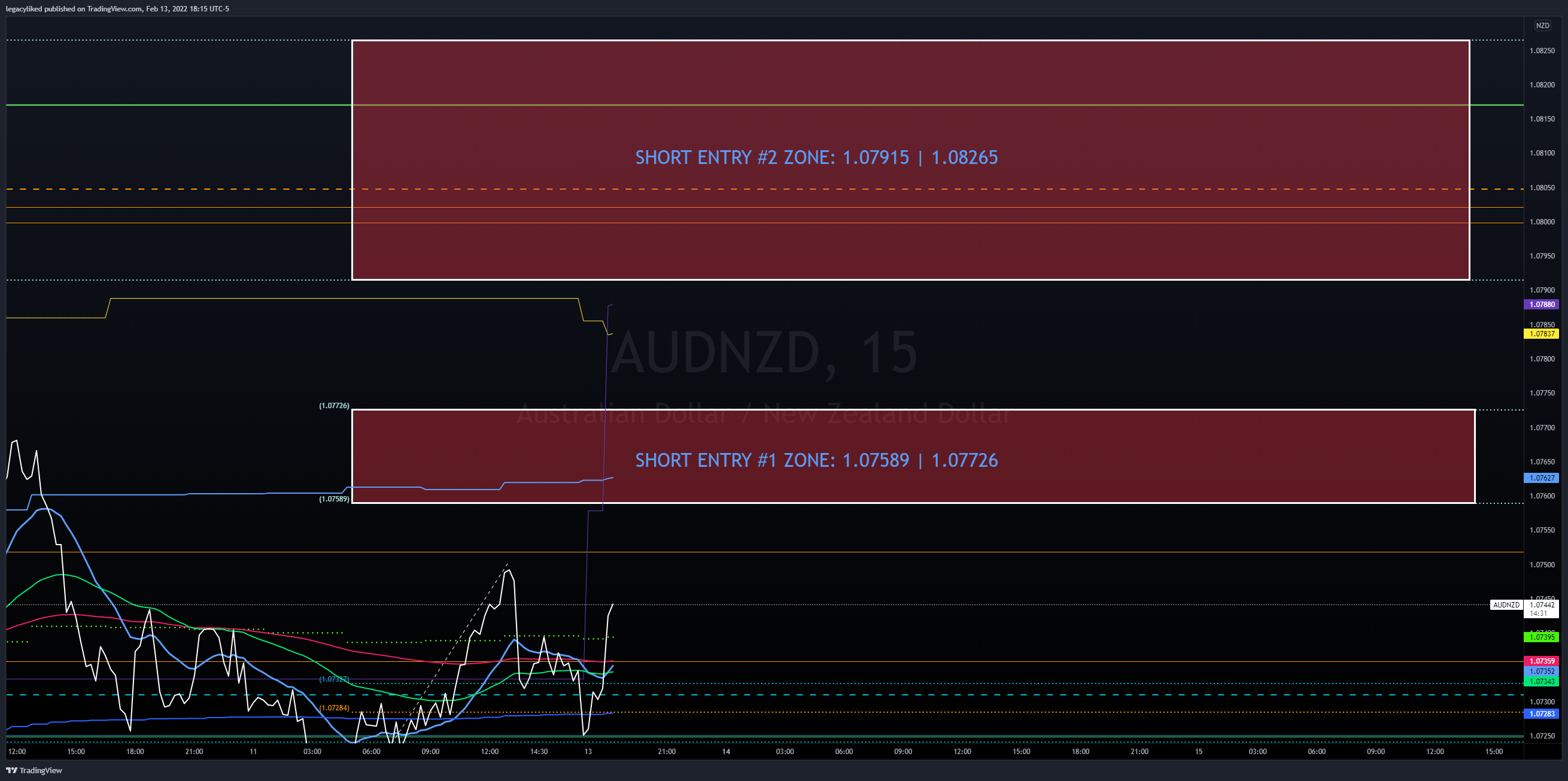Click the teal (1.07327) level label
Image resolution: width=1568 pixels, height=781 pixels.
[334, 679]
